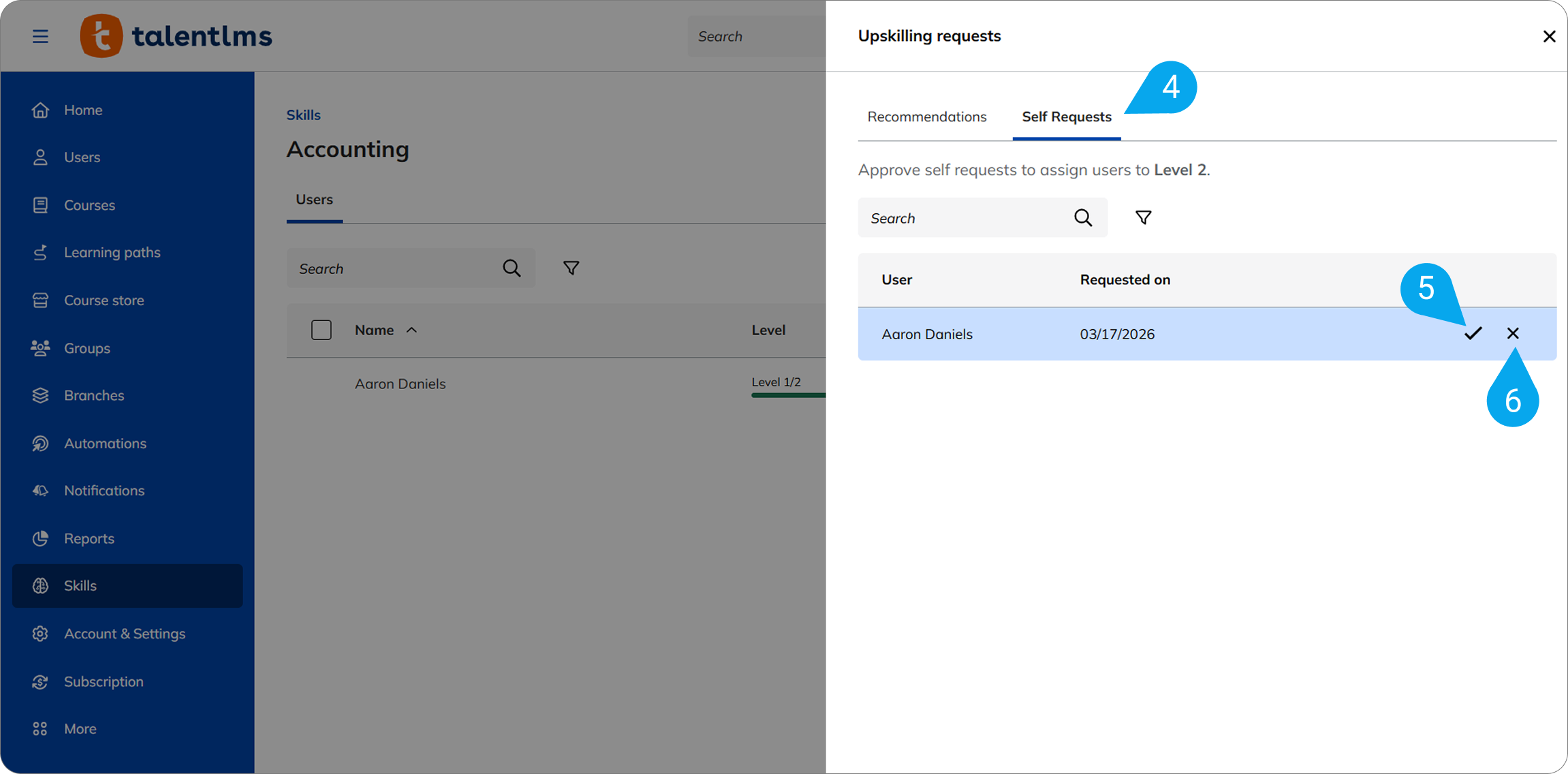This screenshot has width=1568, height=774.
Task: Expand the More sidebar item
Action: click(x=80, y=728)
